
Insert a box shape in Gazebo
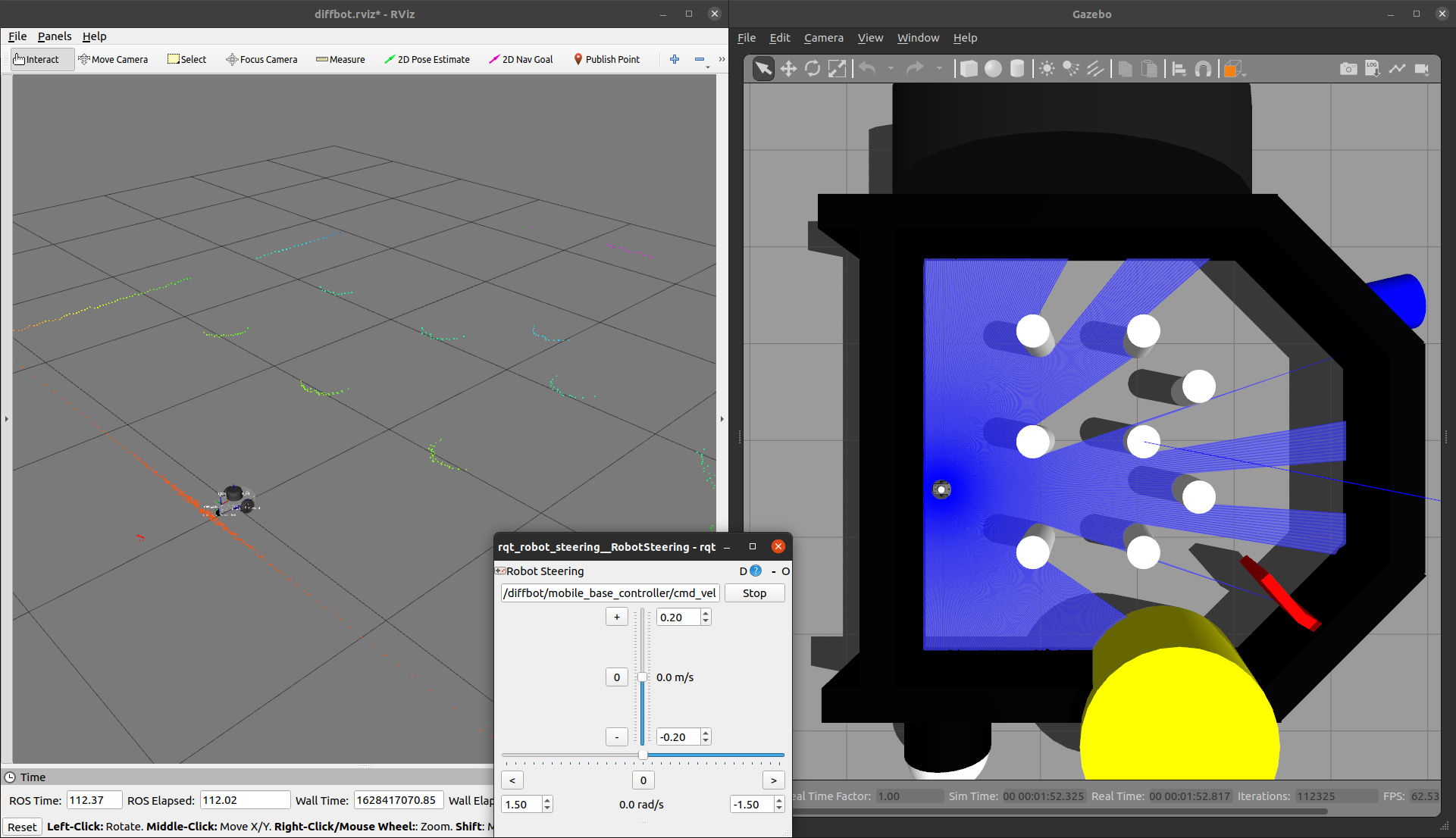pyautogui.click(x=968, y=69)
